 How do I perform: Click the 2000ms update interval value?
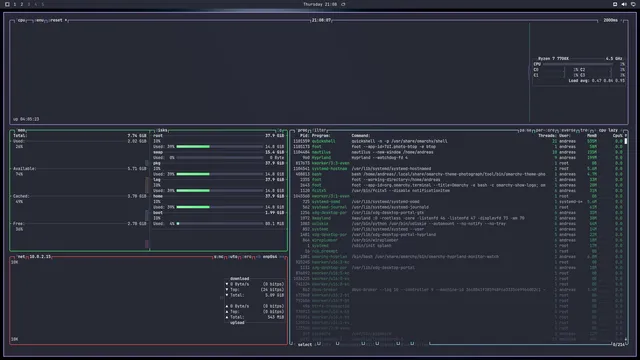(x=611, y=20)
